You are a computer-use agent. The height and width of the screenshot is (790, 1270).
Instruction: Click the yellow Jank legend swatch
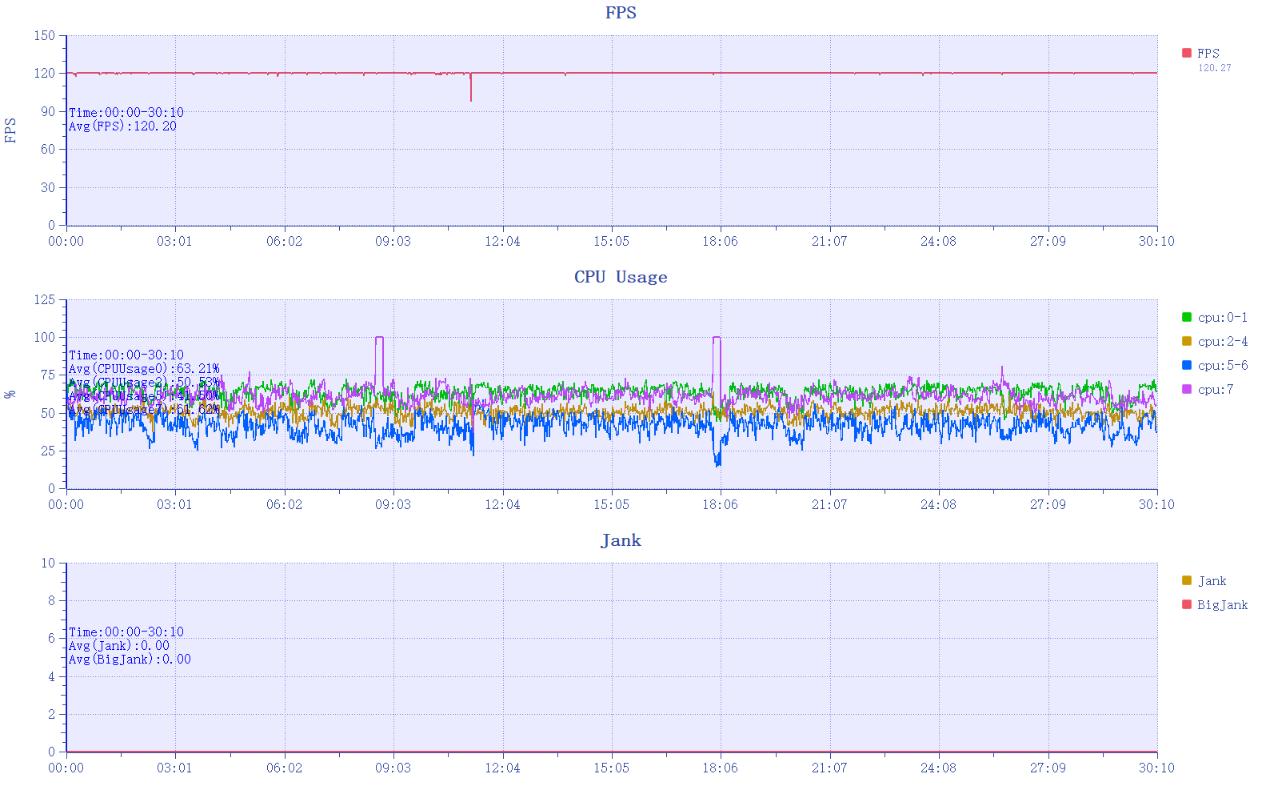coord(1187,581)
